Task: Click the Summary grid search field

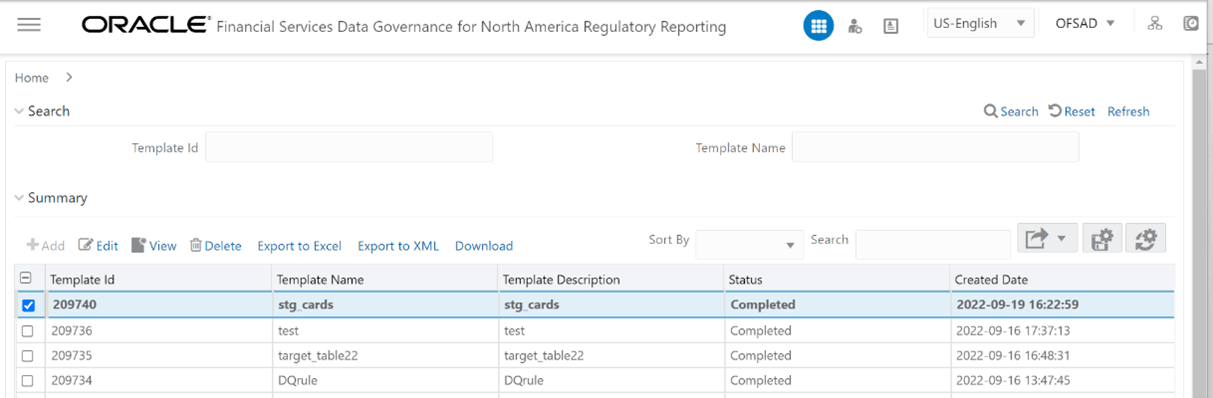Action: [933, 244]
